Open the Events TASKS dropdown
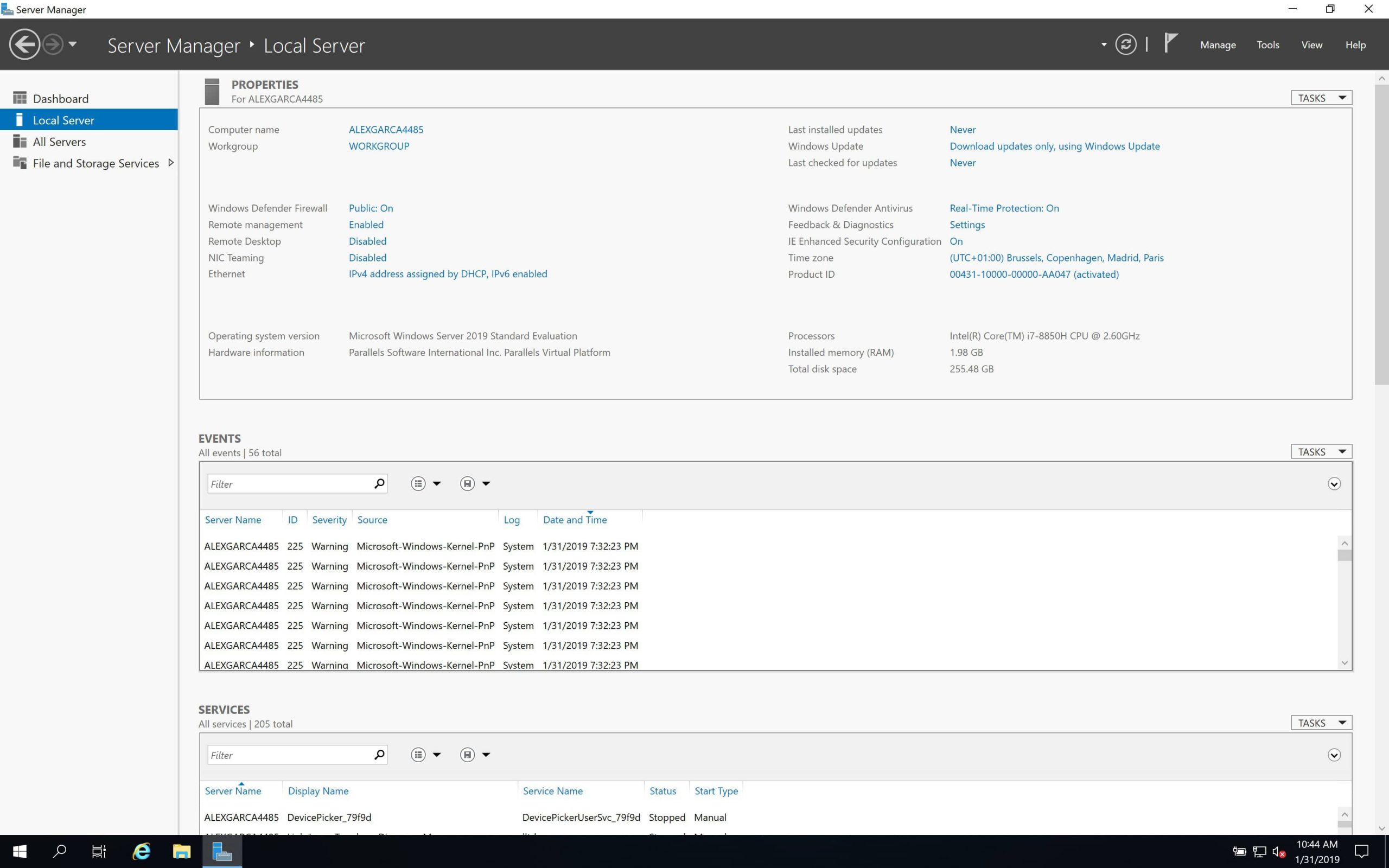 [x=1321, y=451]
